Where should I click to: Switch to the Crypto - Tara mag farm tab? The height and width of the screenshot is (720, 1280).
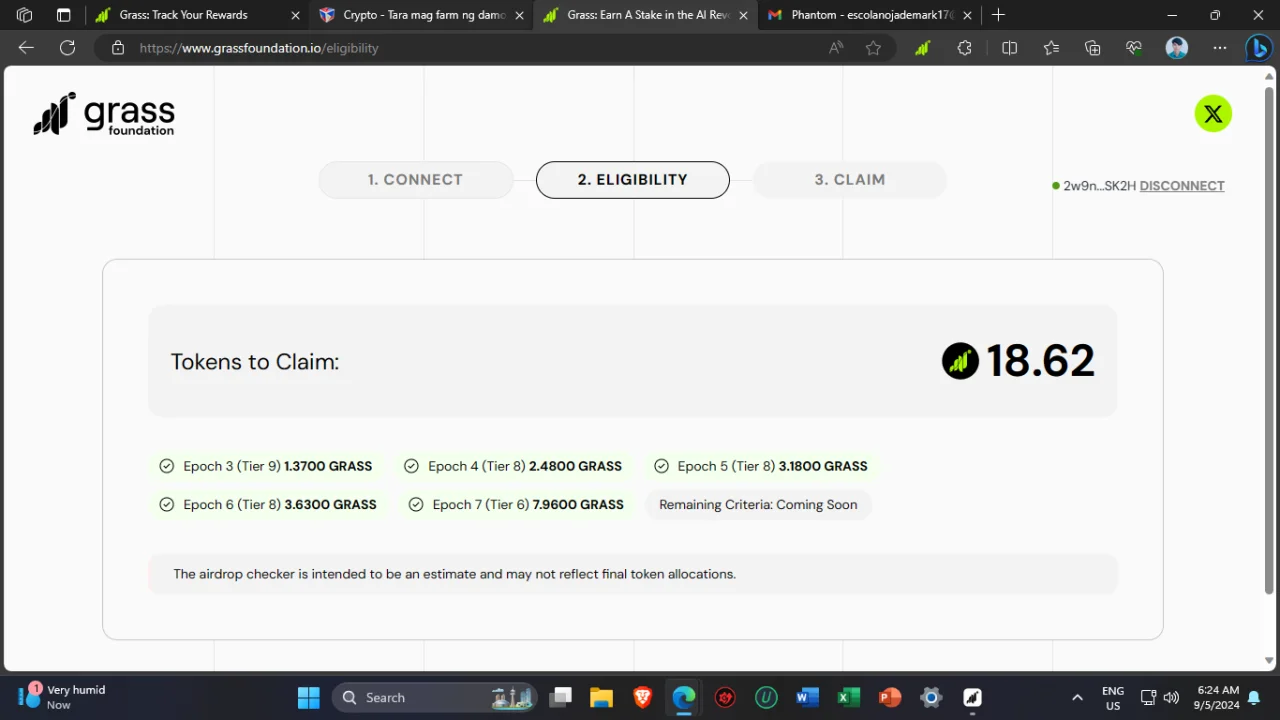click(x=421, y=15)
